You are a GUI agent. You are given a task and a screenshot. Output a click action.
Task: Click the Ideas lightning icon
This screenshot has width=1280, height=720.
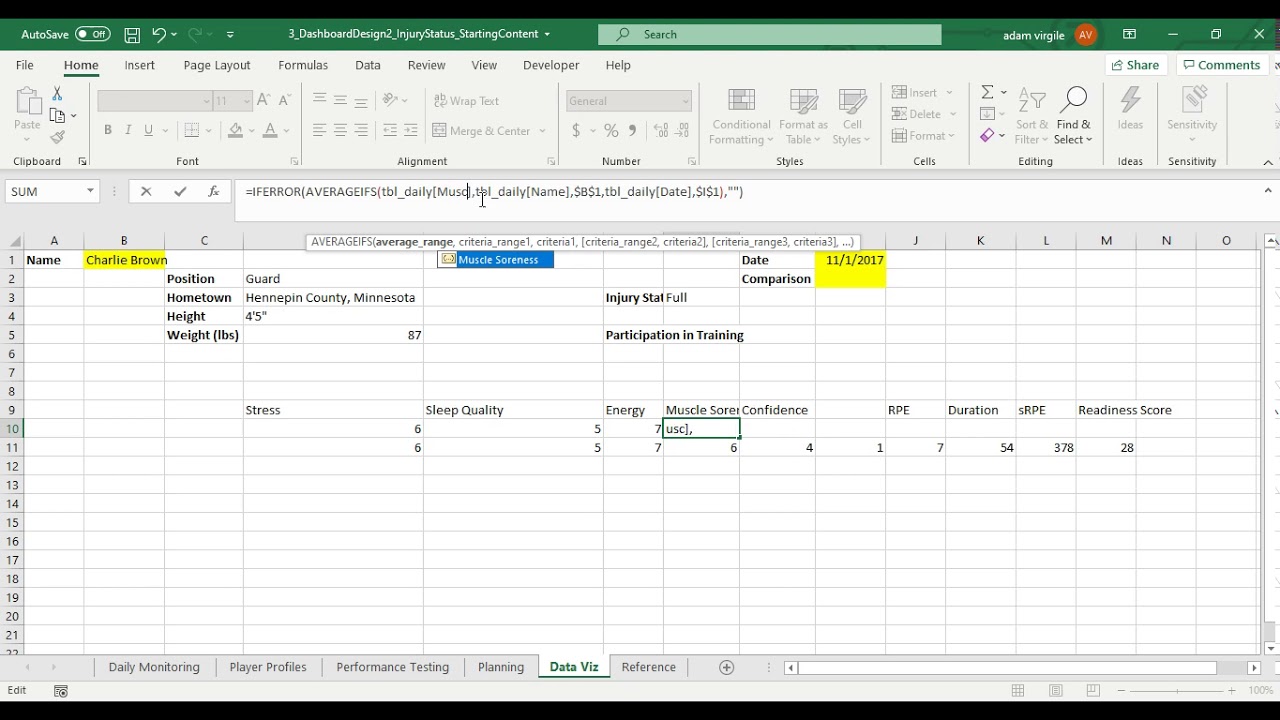[x=1130, y=110]
